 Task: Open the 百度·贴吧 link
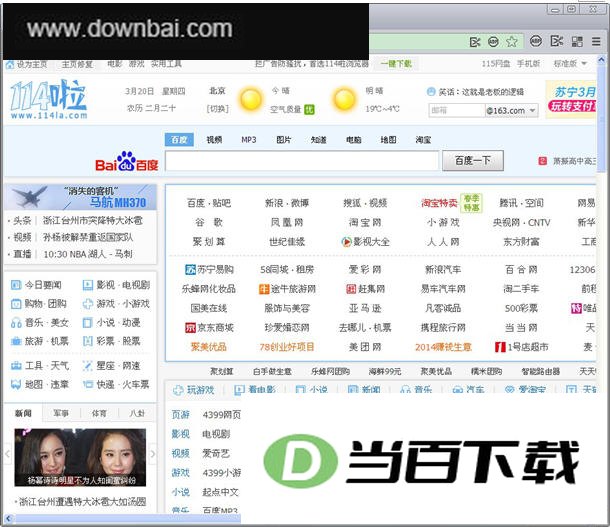(209, 203)
